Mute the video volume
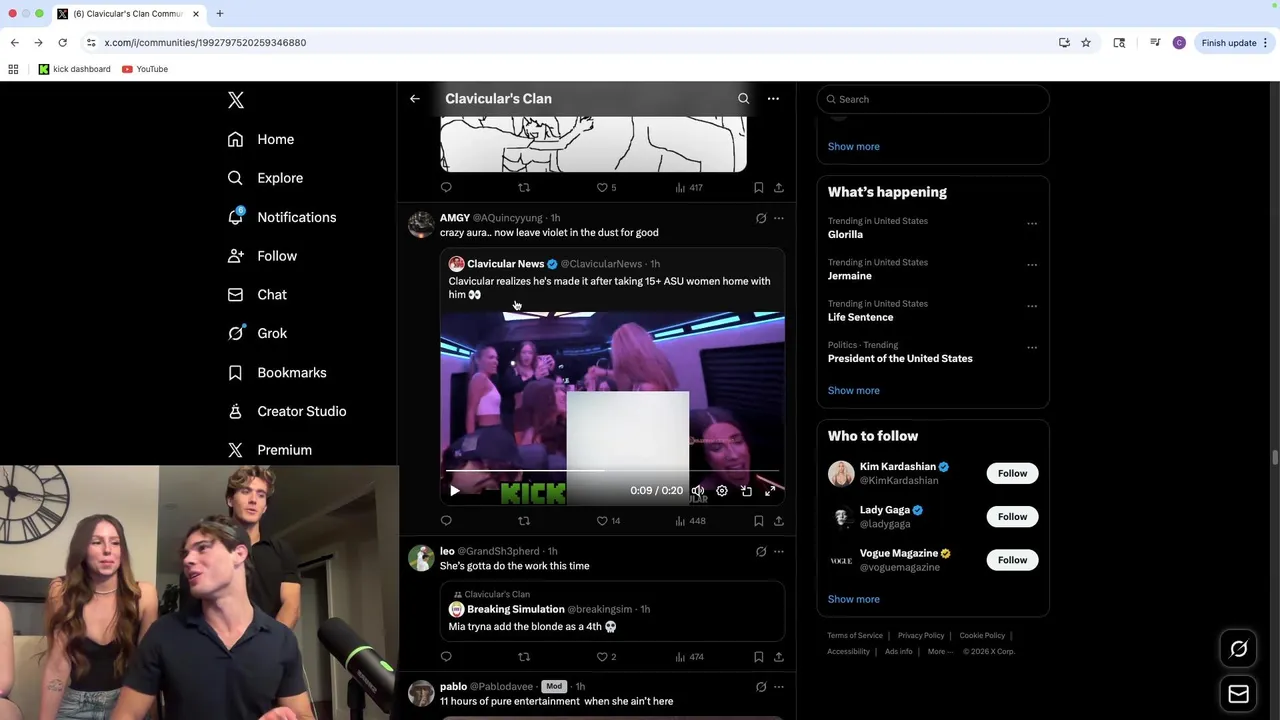Viewport: 1280px width, 720px height. (x=698, y=491)
